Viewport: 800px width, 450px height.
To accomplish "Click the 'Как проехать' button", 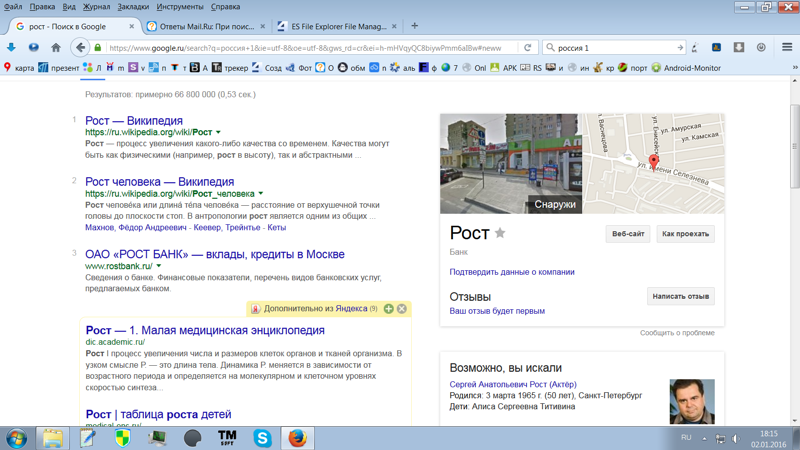I will coord(685,234).
